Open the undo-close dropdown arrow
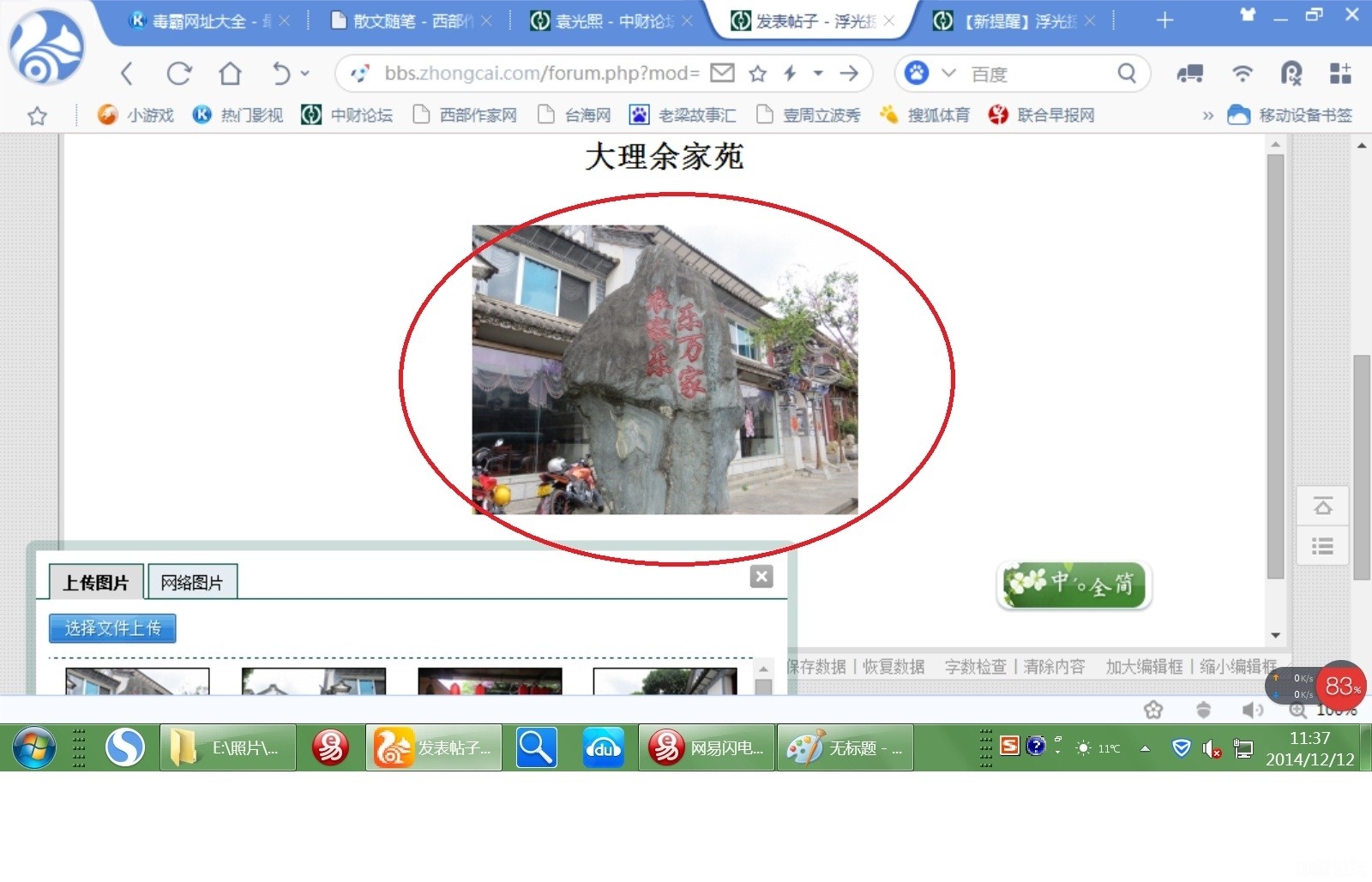Image resolution: width=1372 pixels, height=882 pixels. pos(304,74)
